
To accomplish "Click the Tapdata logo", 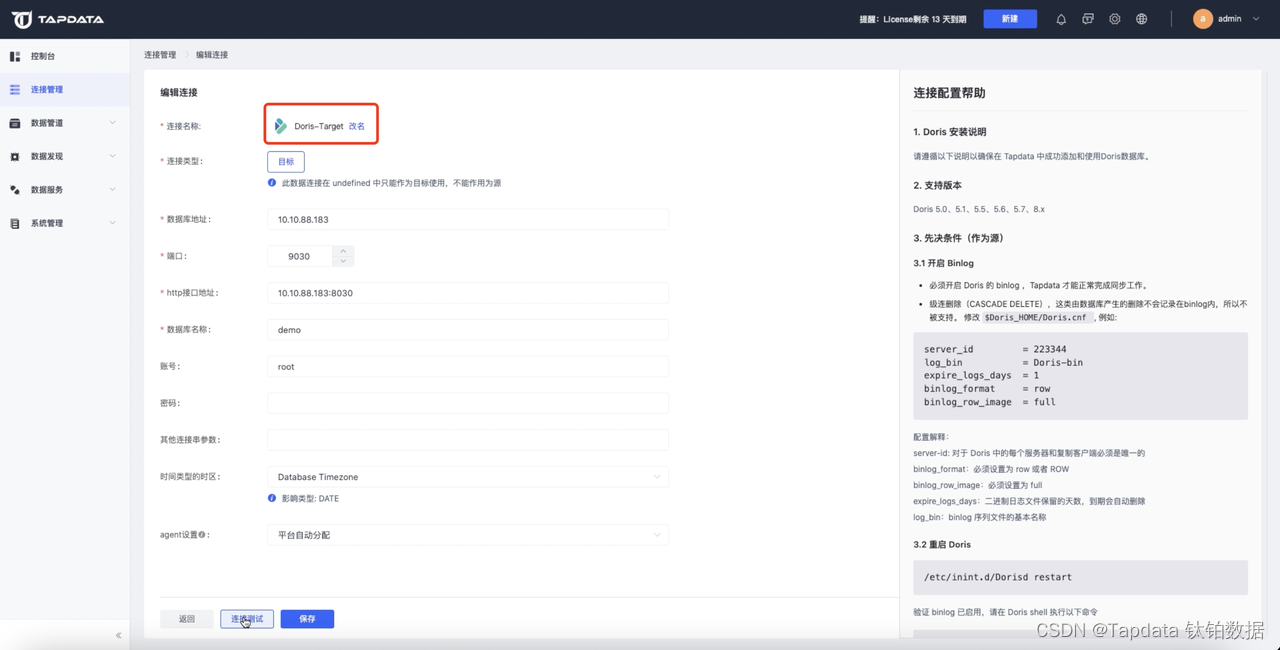I will [57, 19].
